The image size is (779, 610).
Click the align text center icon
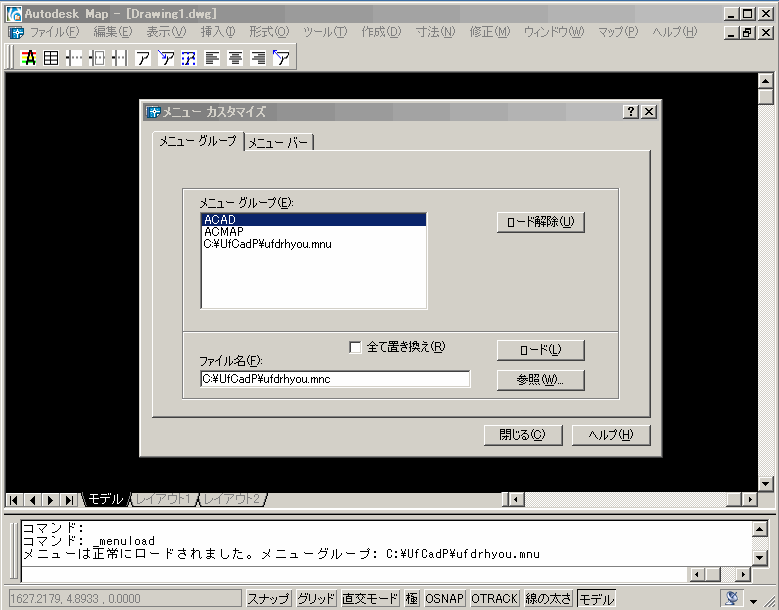(x=235, y=58)
